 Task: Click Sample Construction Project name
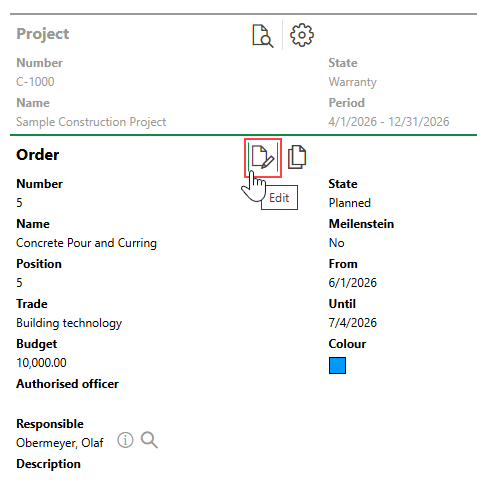coord(91,122)
